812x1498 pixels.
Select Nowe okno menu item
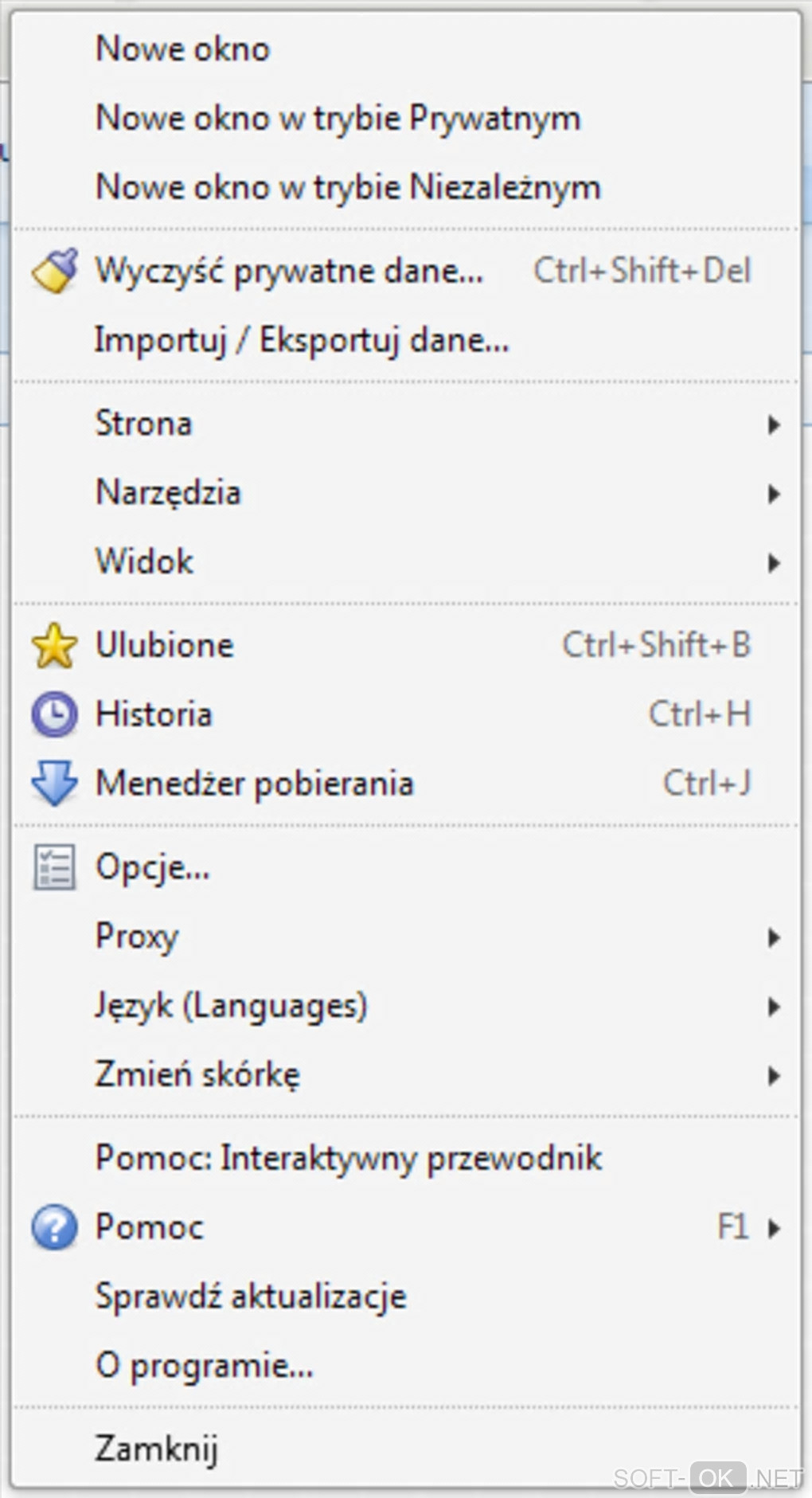[183, 49]
